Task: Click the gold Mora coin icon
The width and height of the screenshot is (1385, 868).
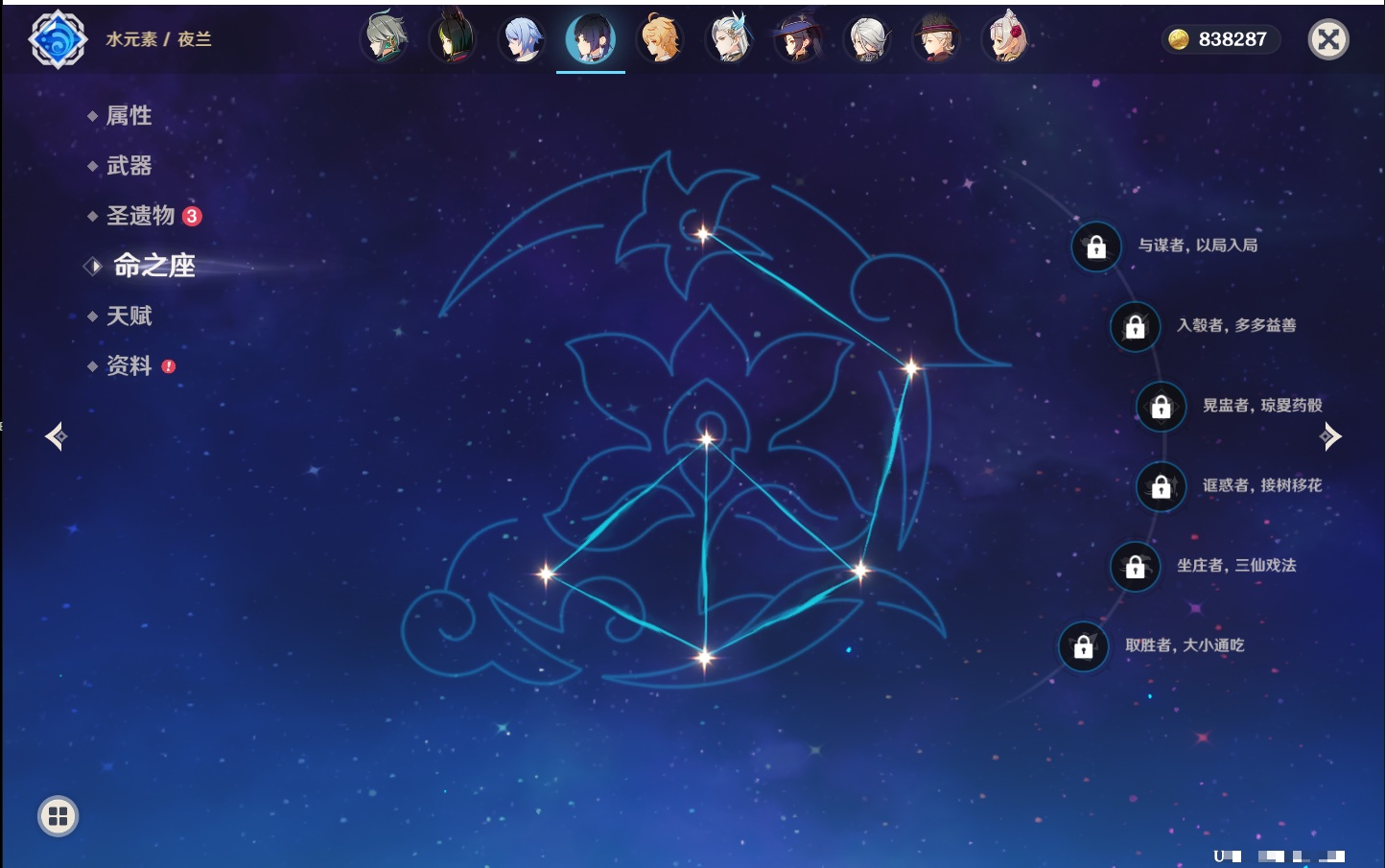Action: pos(1179,39)
